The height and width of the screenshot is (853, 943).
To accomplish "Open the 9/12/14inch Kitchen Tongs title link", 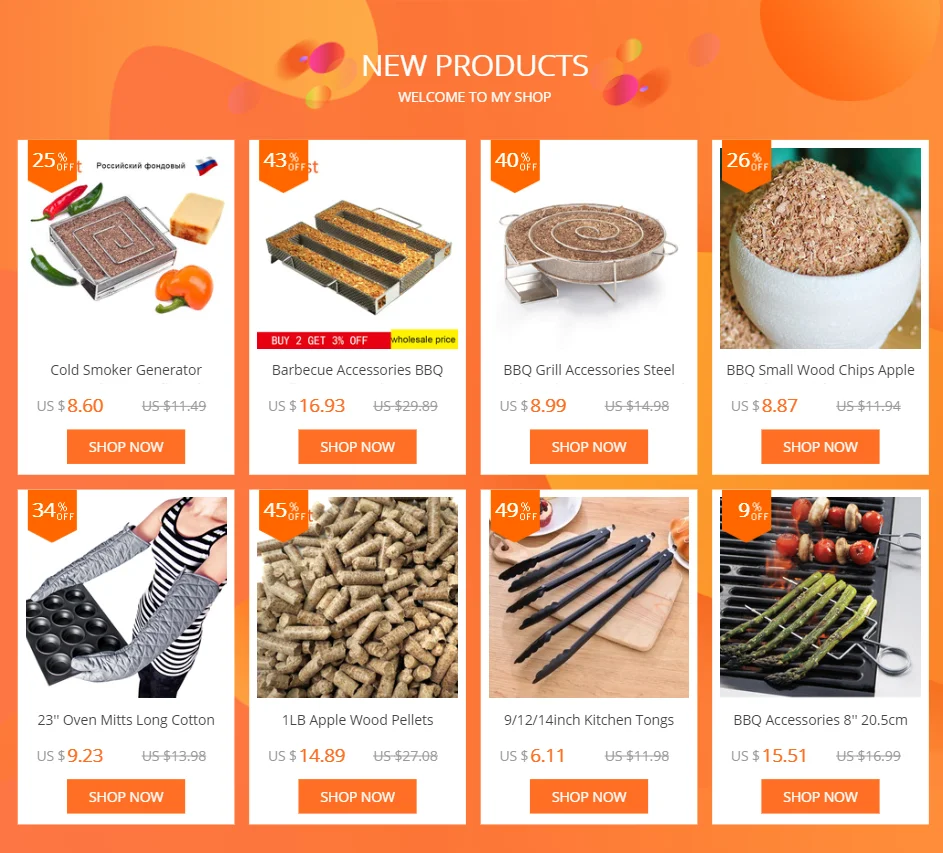I will coord(589,720).
